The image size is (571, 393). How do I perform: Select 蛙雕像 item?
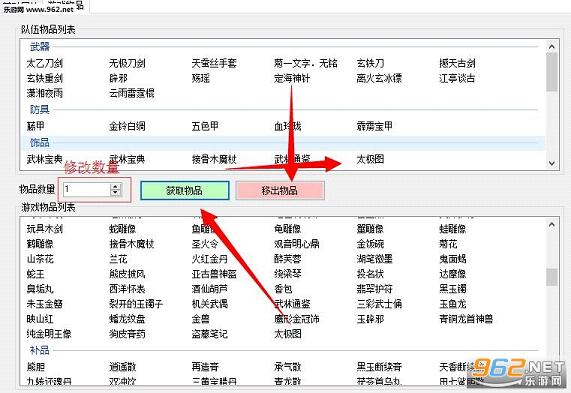click(453, 229)
